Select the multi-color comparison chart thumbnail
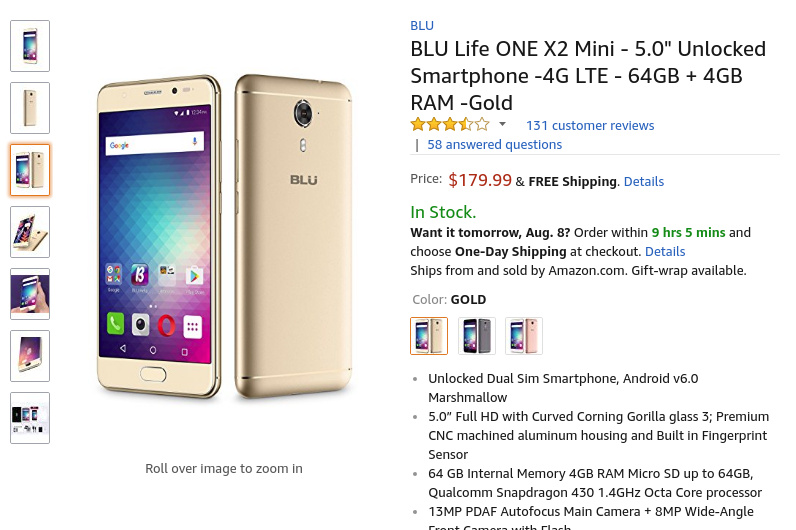Image resolution: width=796 pixels, height=530 pixels. point(30,418)
